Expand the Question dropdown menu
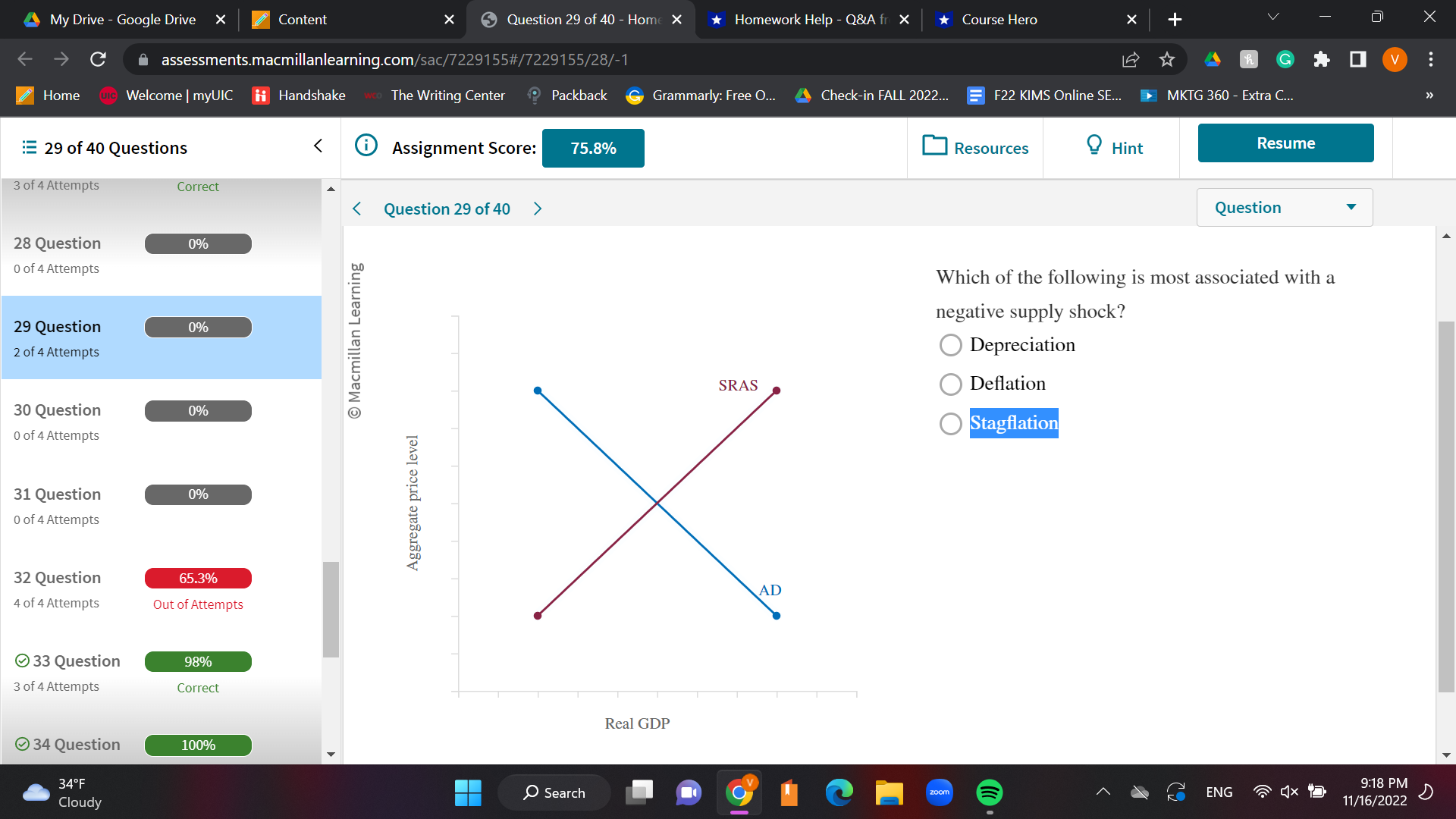The image size is (1456, 819). click(x=1285, y=207)
